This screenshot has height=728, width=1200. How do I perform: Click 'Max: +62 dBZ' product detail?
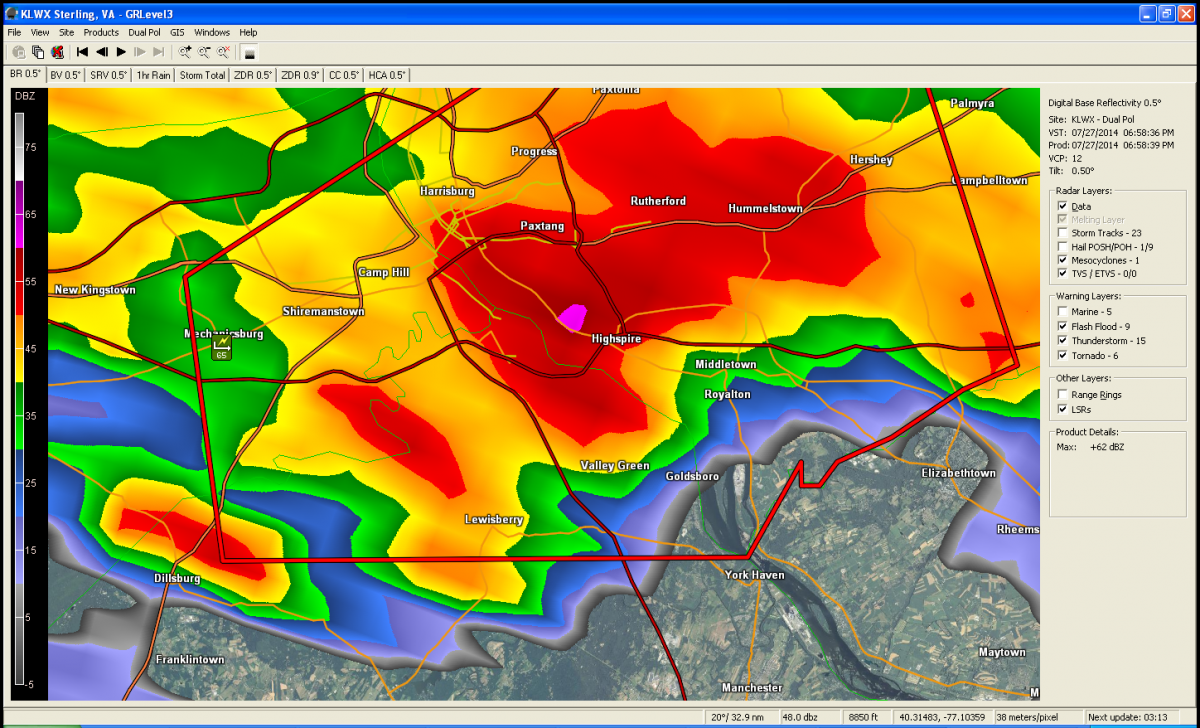pyautogui.click(x=1090, y=446)
